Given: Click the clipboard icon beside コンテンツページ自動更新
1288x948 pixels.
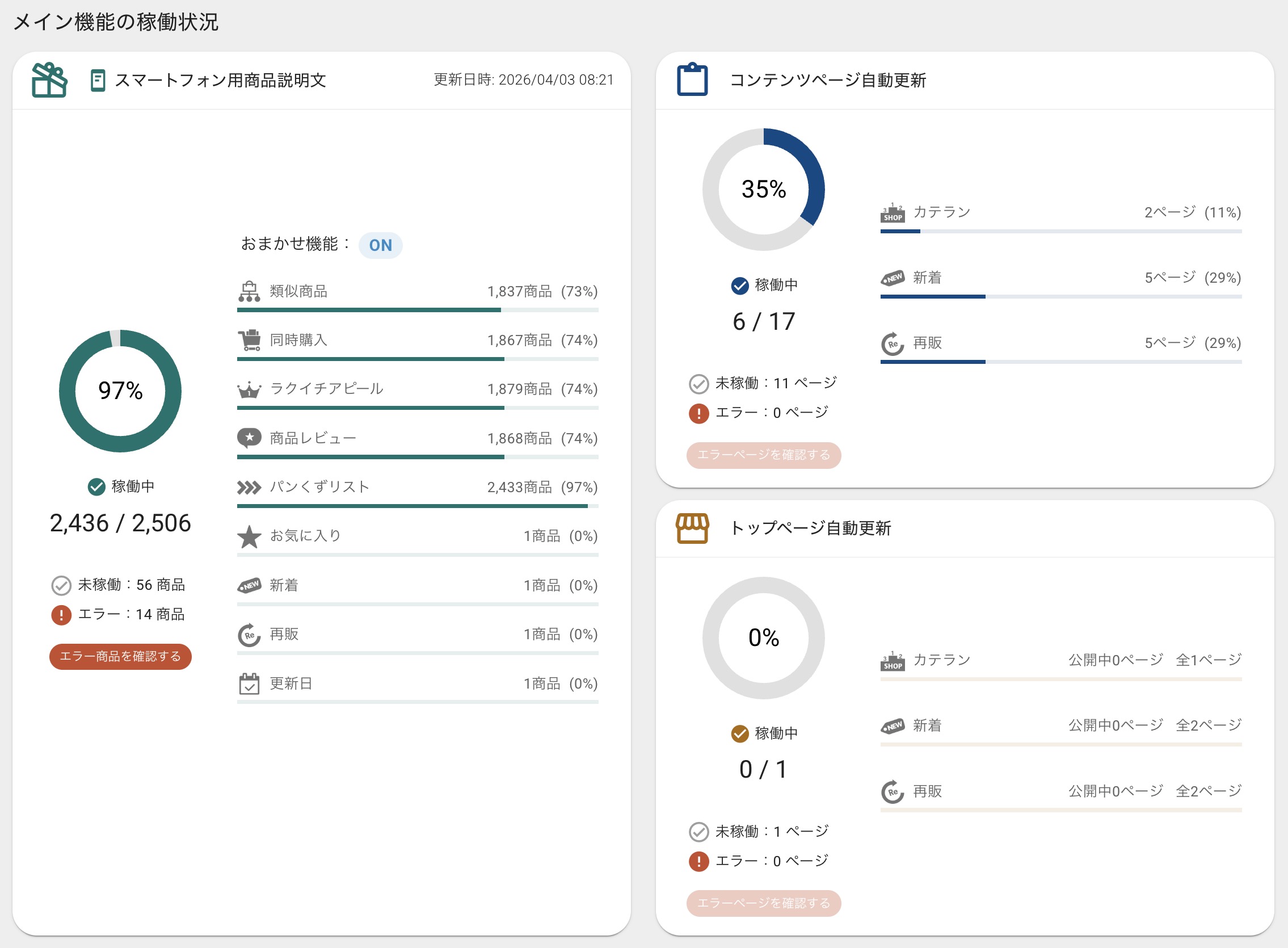Looking at the screenshot, I should point(692,79).
